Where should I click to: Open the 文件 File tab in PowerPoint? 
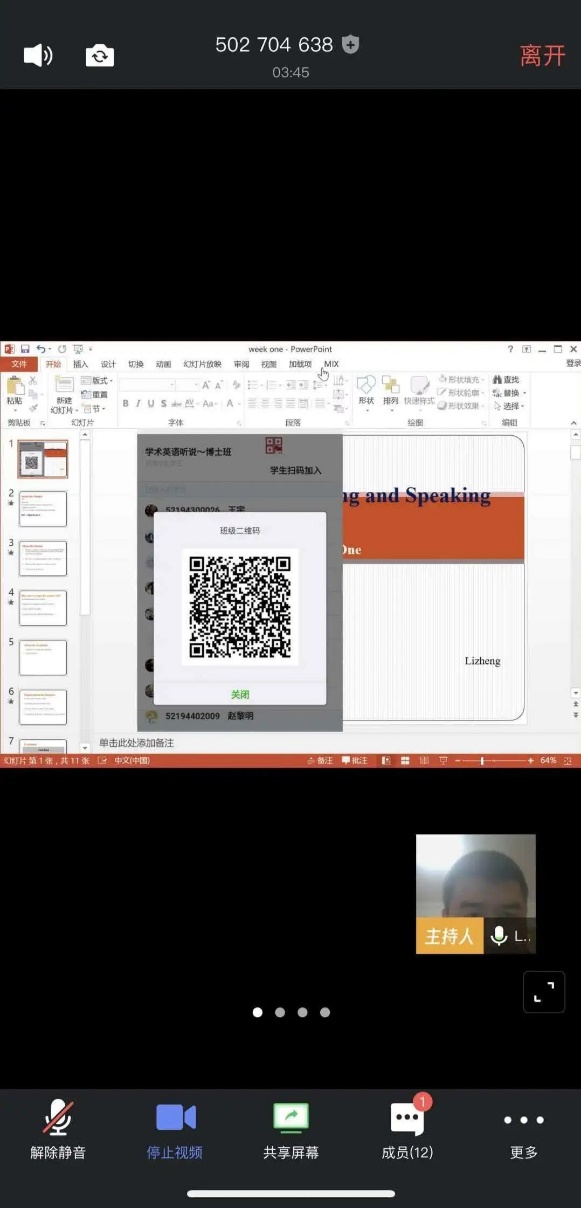[x=18, y=364]
